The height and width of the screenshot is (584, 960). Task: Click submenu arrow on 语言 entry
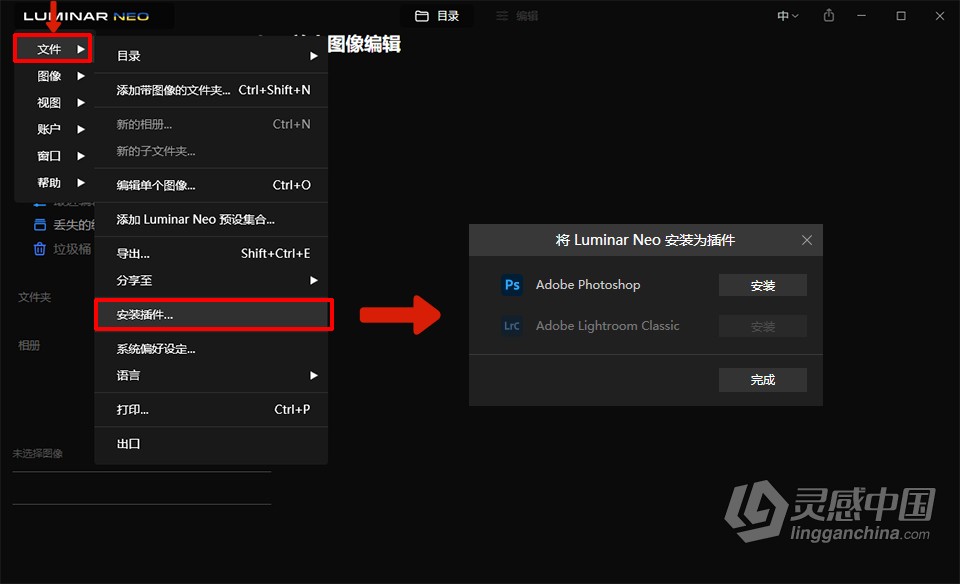click(x=313, y=375)
